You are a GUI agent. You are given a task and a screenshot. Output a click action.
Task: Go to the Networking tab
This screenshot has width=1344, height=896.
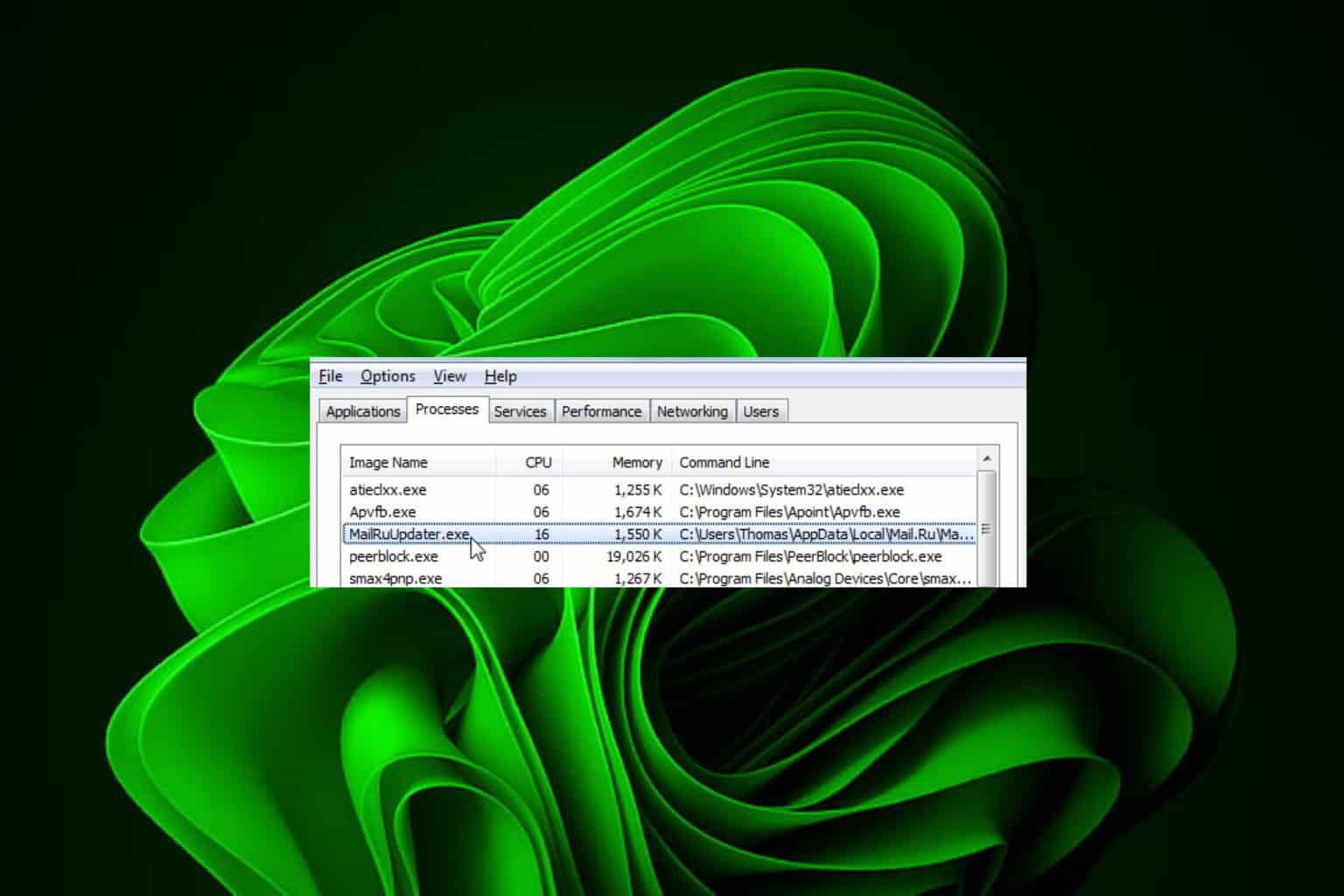click(692, 411)
